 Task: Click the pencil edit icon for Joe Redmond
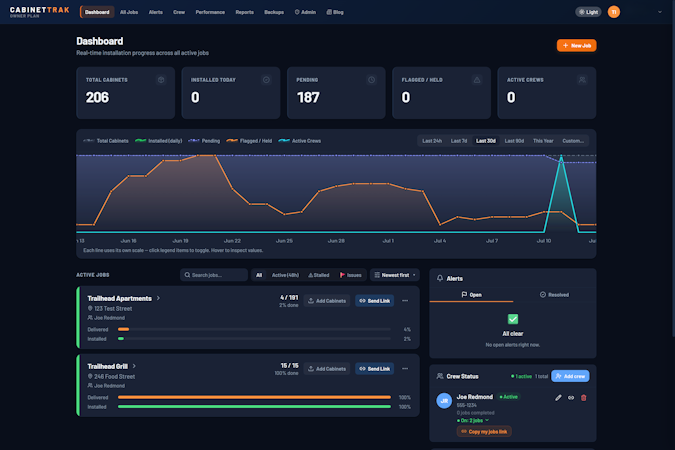coord(558,397)
